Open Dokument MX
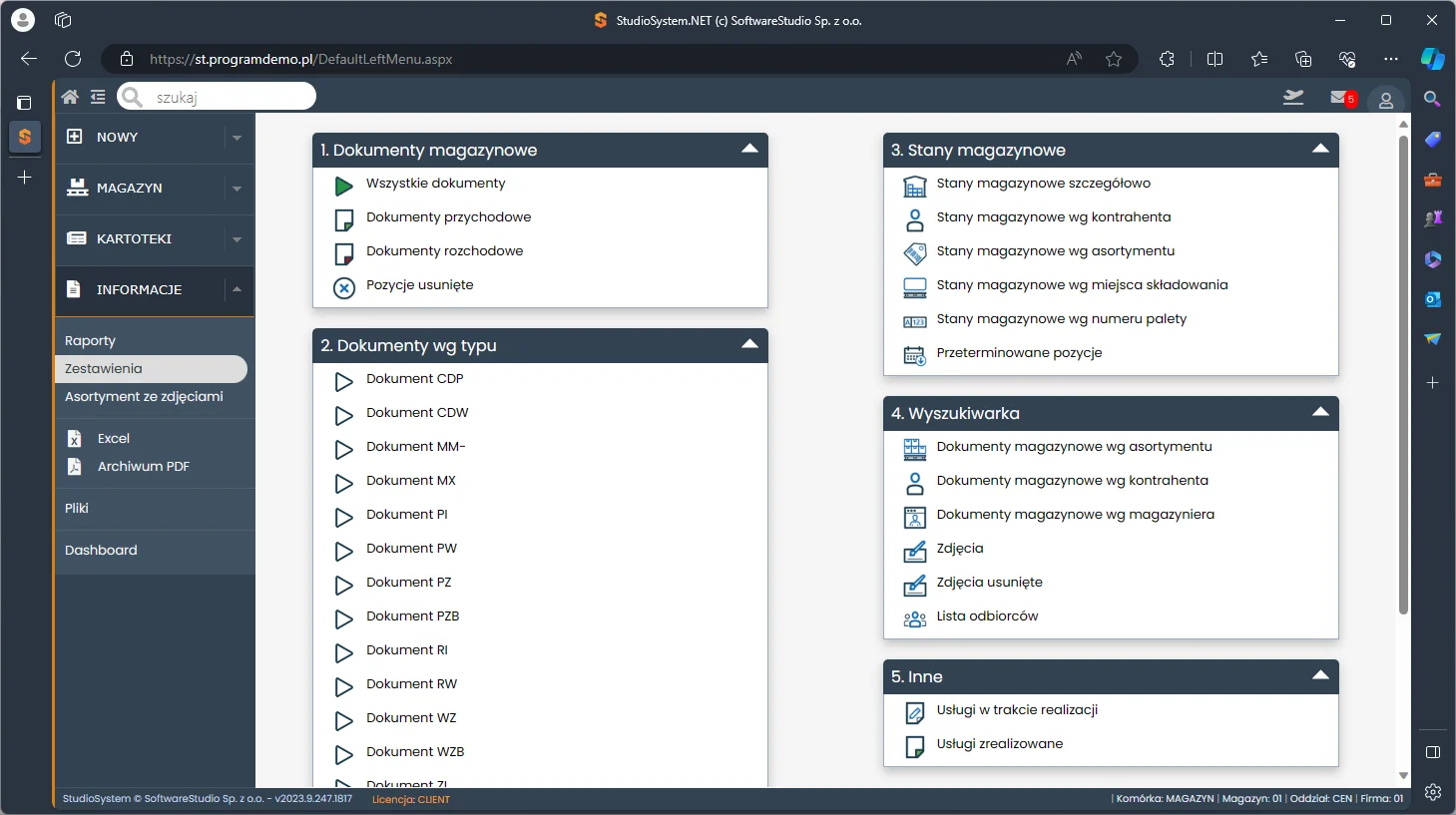This screenshot has width=1456, height=815. click(411, 481)
